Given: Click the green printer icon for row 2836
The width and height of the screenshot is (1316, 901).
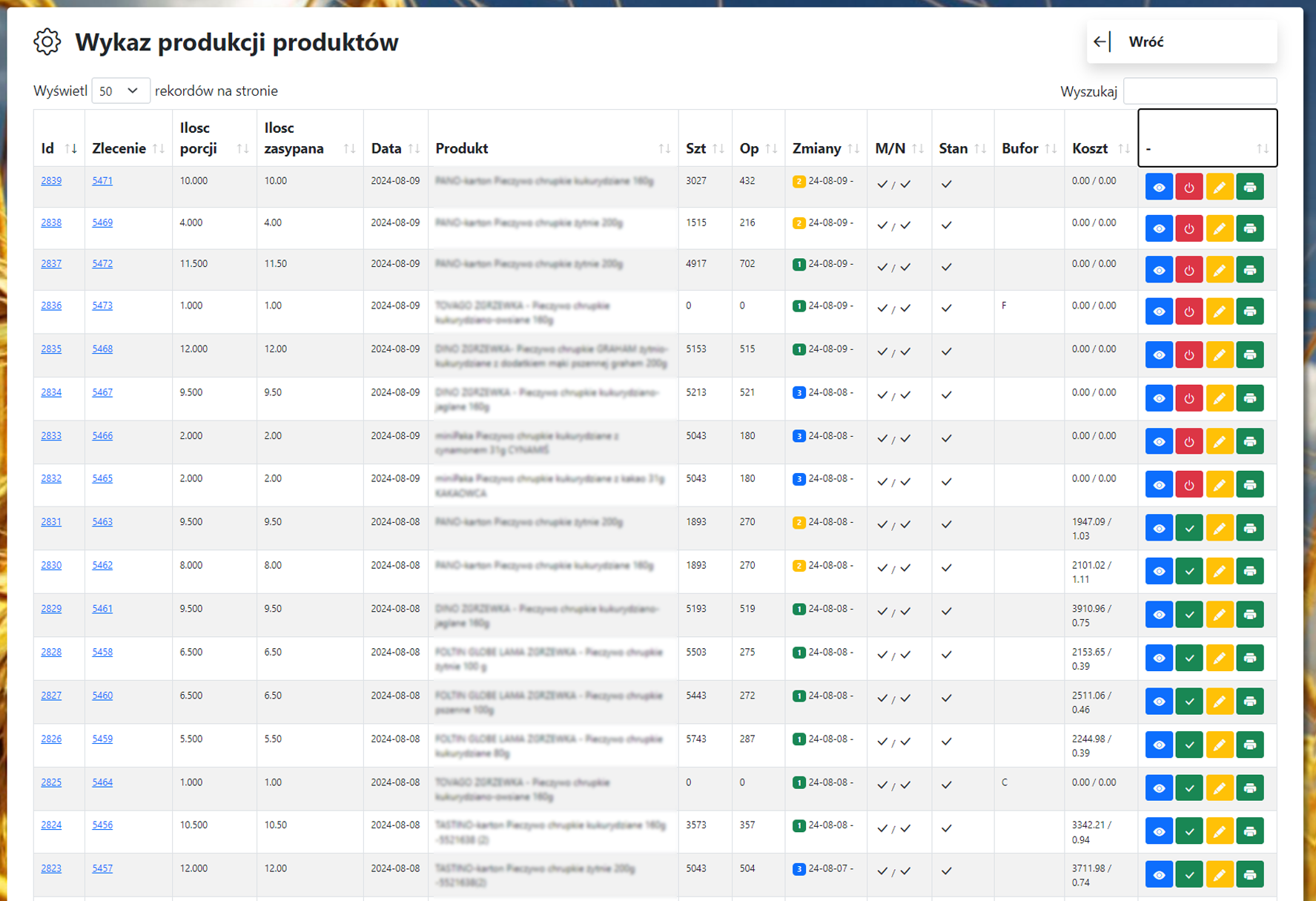Looking at the screenshot, I should (1250, 311).
